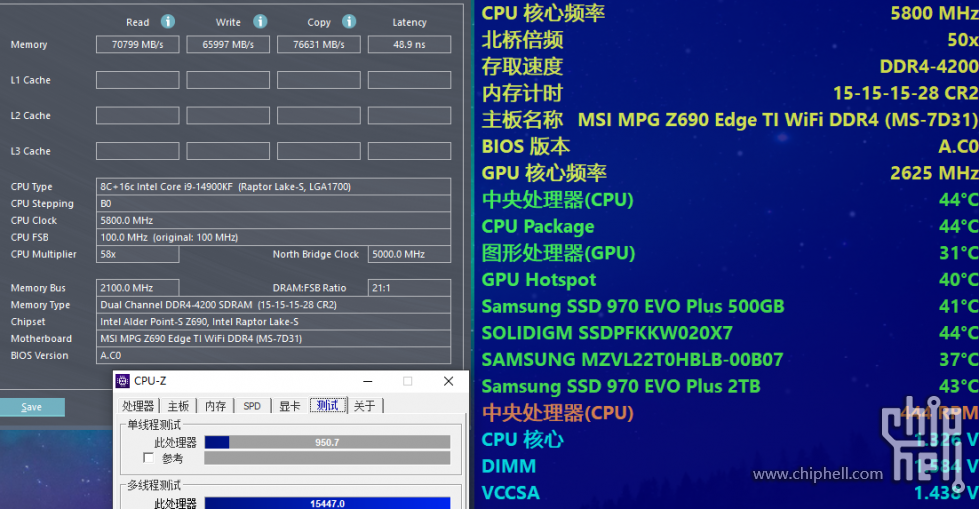Click the Memory Copy value 76631 MB/s
The width and height of the screenshot is (979, 509).
(318, 44)
